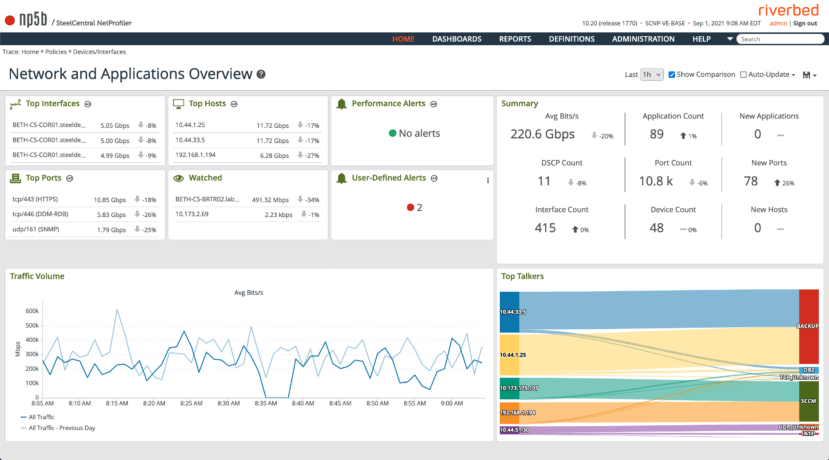829x460 pixels.
Task: Click the Application Count value 89
Action: (657, 134)
